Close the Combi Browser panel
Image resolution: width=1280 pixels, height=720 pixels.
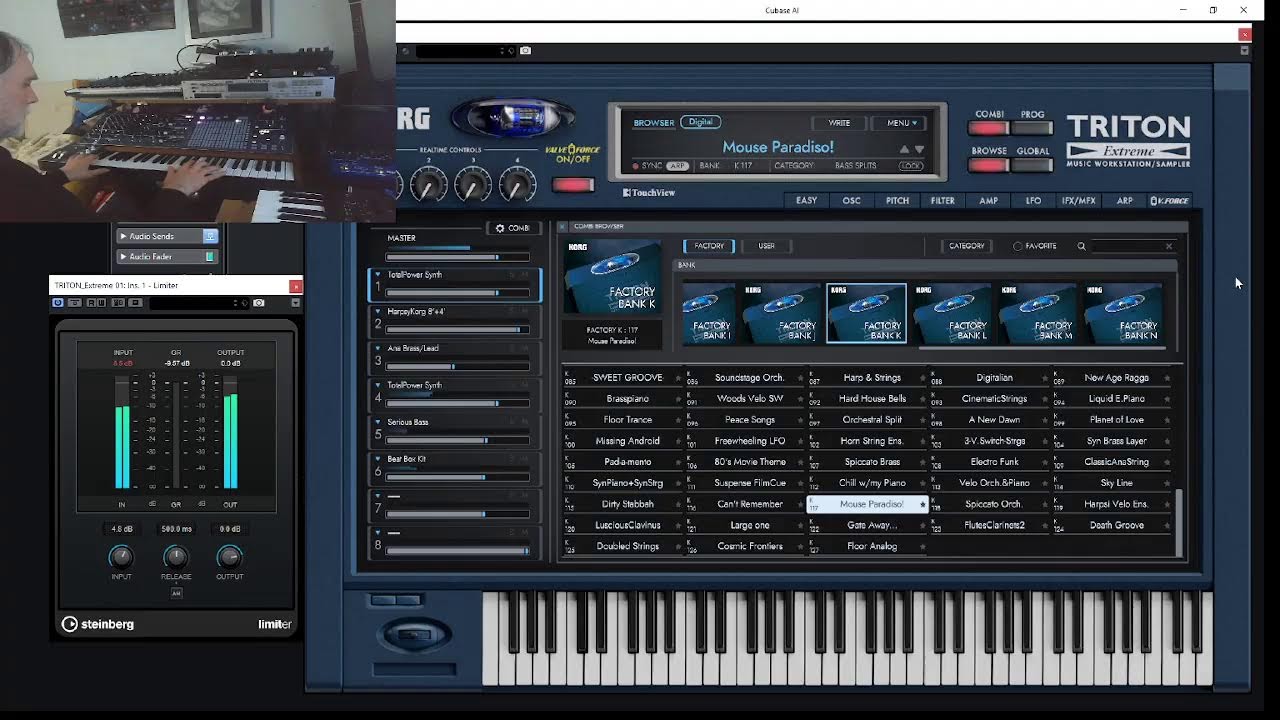pos(563,226)
